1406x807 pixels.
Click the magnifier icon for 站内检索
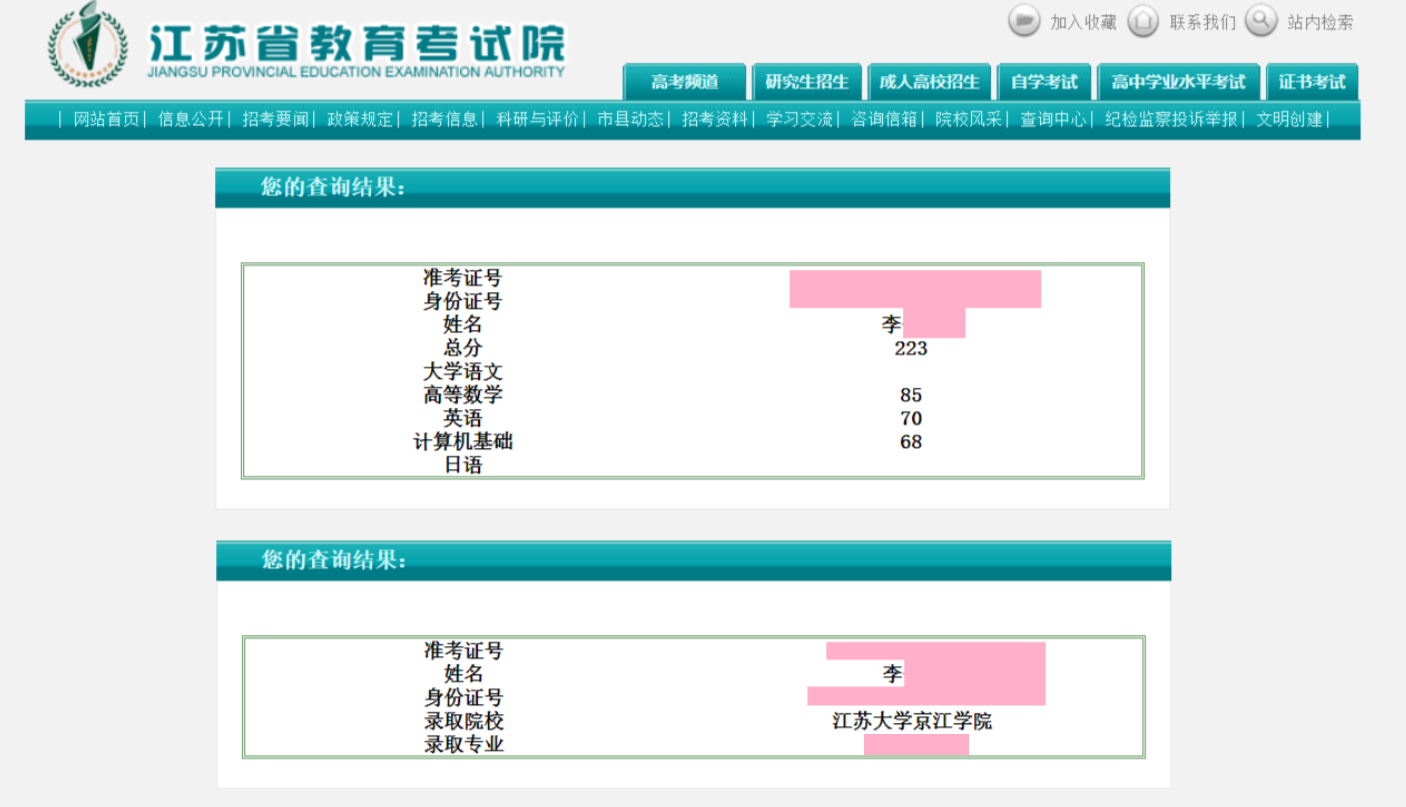1261,21
